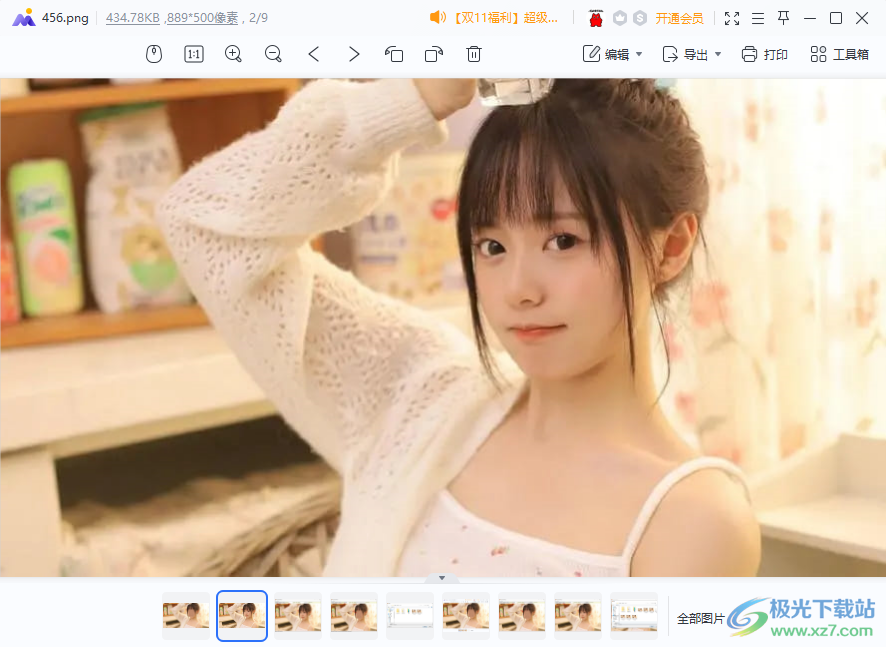Open the 双11福利 promotion announcement
Viewport: 886px width, 647px height.
[505, 18]
